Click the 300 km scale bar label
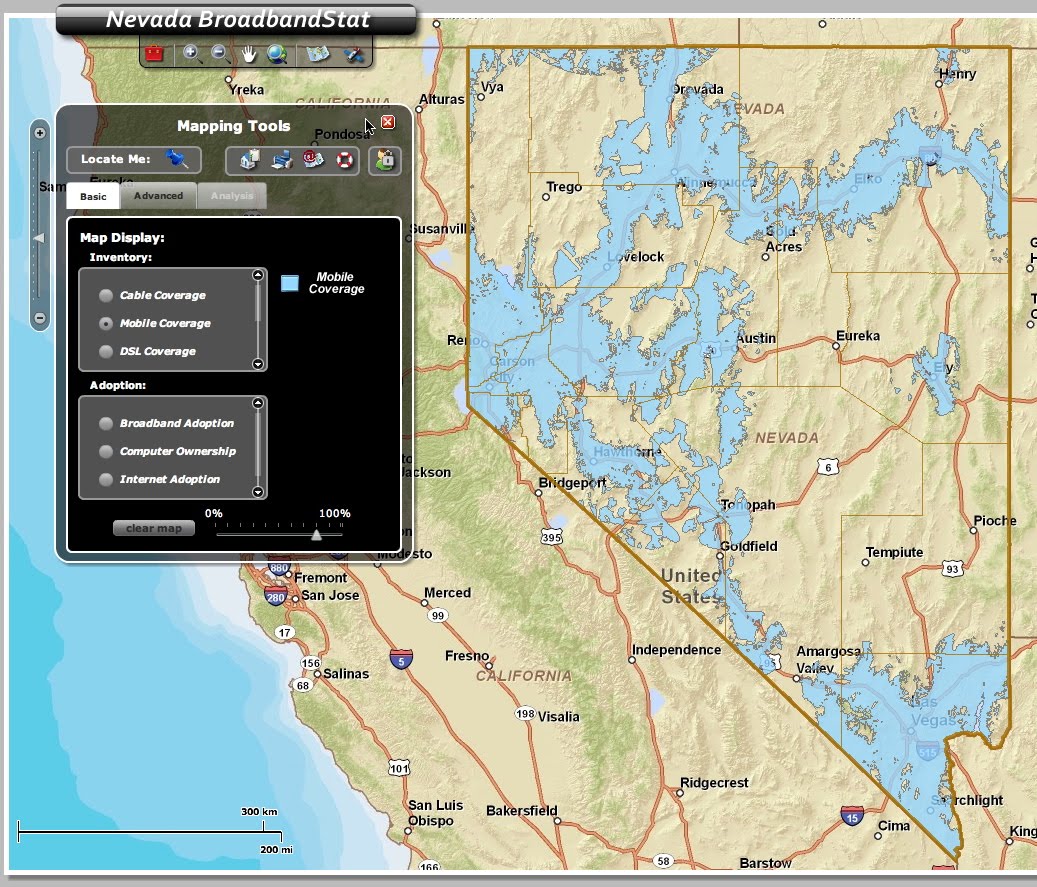 coord(259,812)
